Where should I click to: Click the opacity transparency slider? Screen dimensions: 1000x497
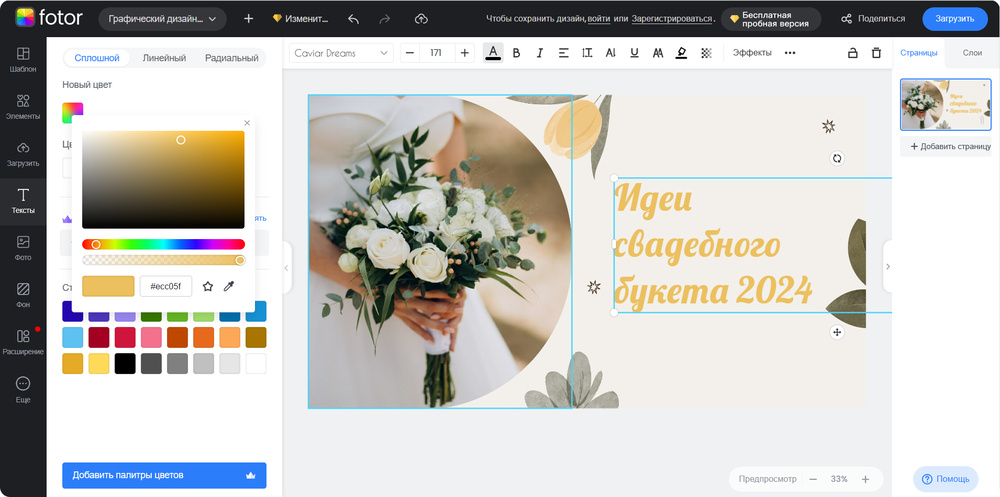coord(163,260)
